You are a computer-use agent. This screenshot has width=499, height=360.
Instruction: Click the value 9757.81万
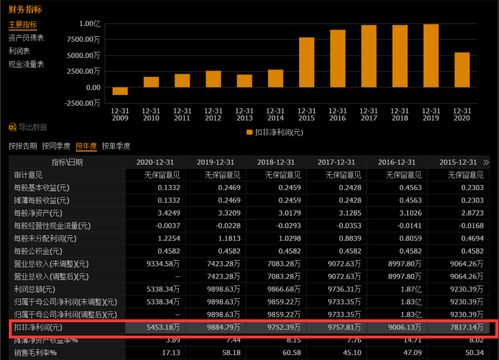point(344,327)
